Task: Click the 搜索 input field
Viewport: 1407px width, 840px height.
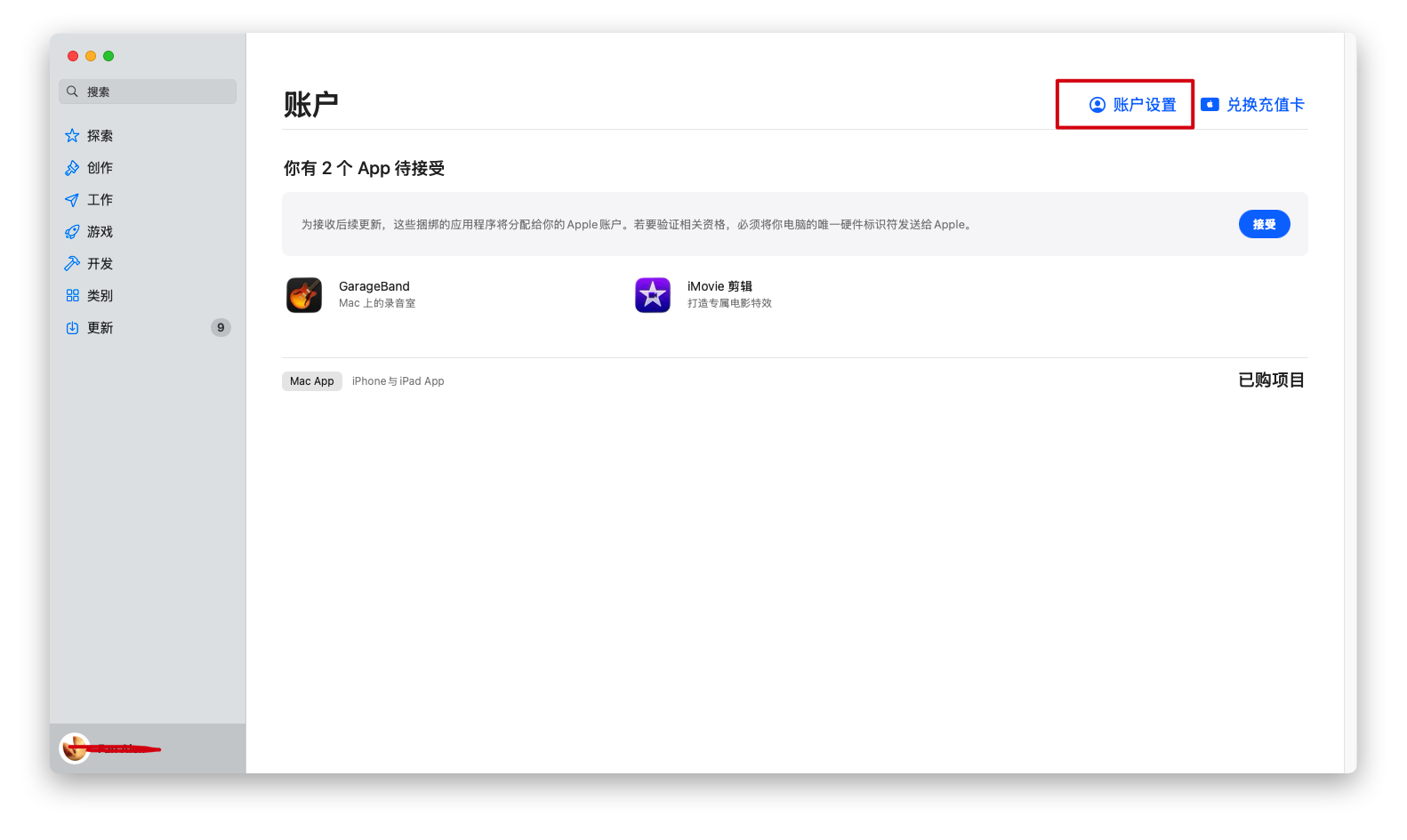Action: [148, 92]
